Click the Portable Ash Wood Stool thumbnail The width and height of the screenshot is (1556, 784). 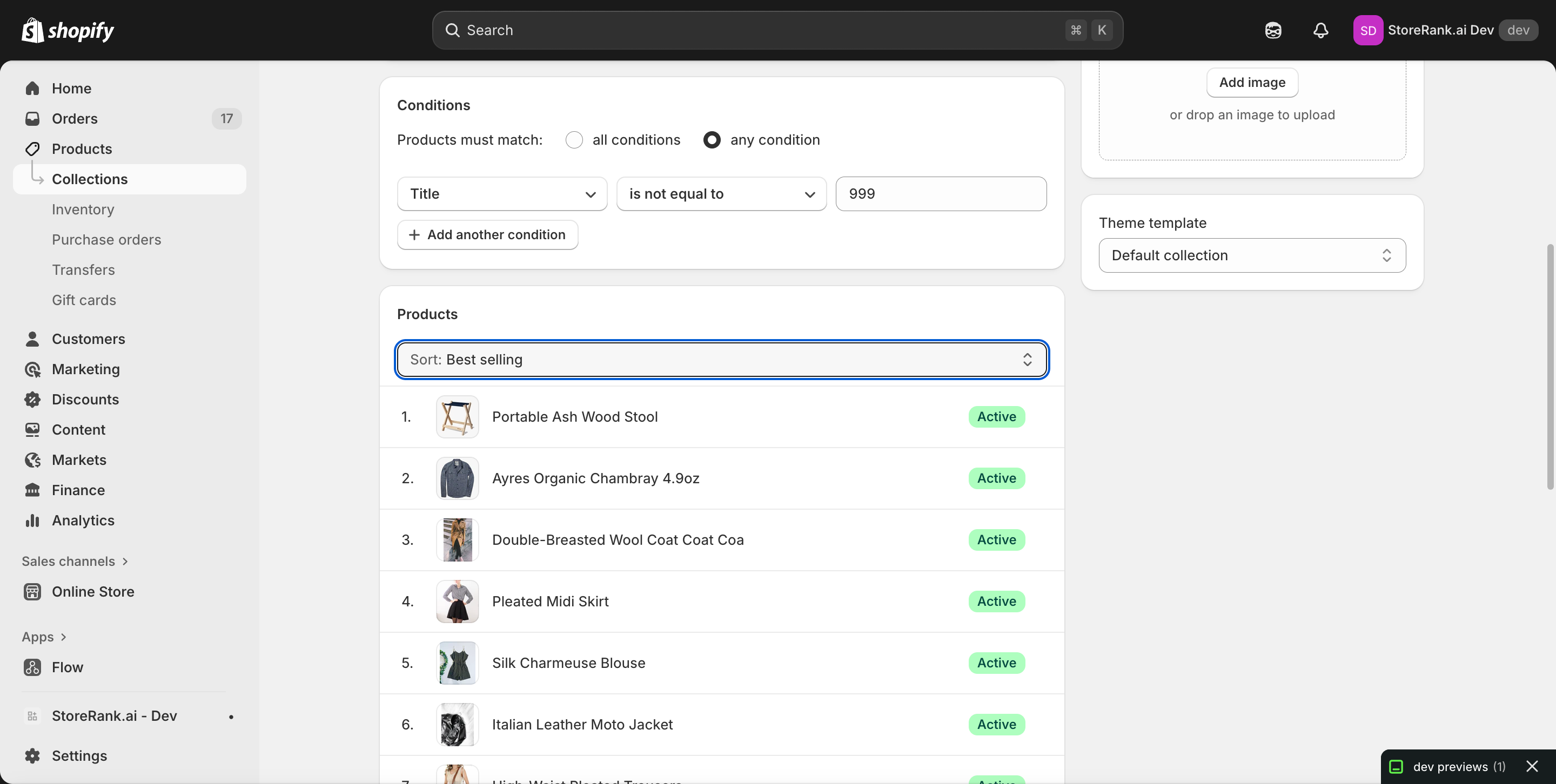pyautogui.click(x=457, y=417)
